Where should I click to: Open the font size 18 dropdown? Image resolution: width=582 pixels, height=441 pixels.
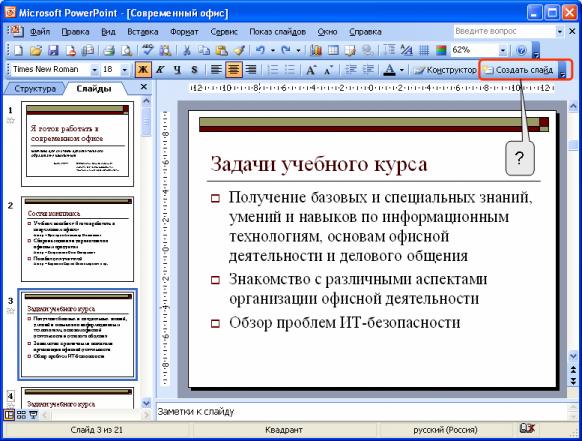pos(125,70)
